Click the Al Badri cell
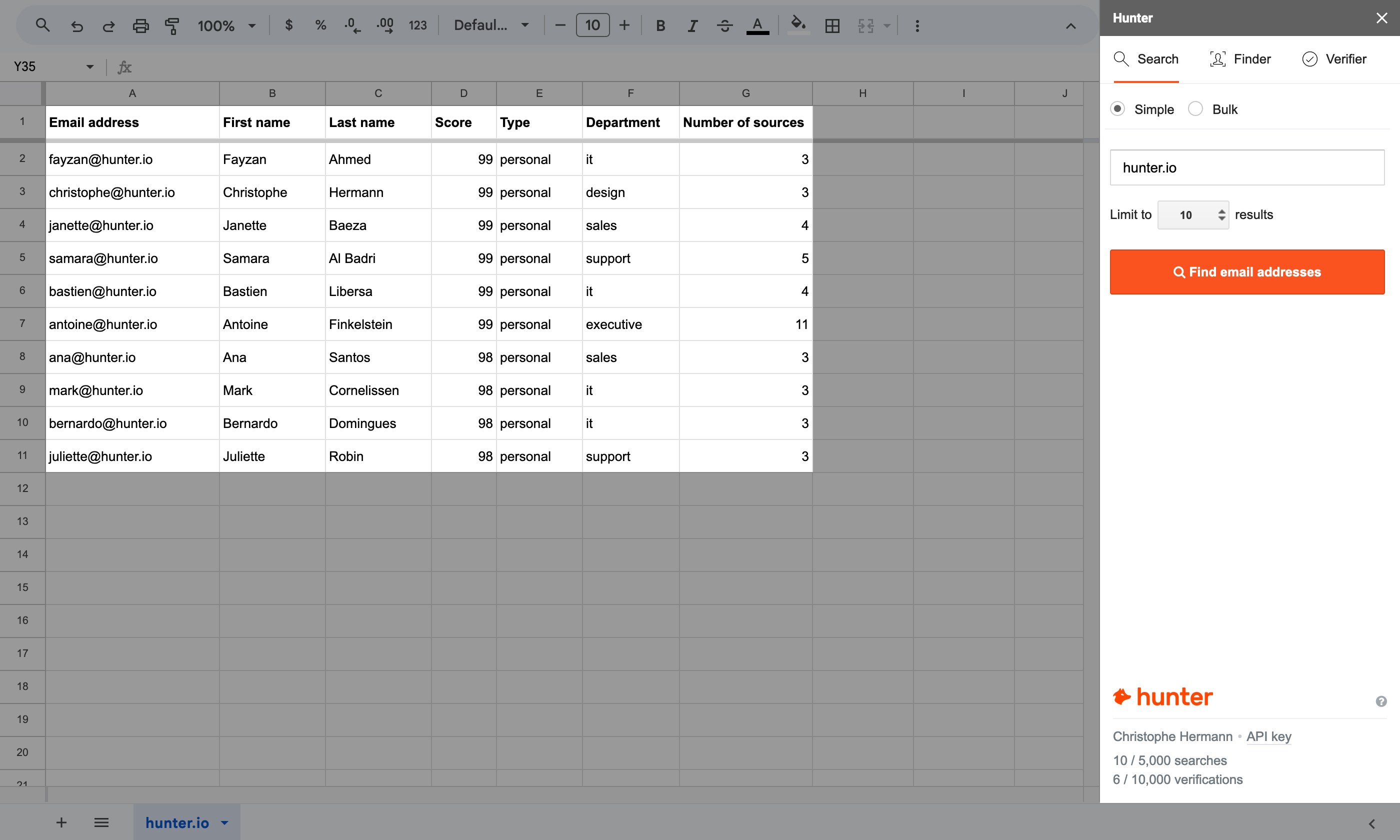Screen dimensions: 1400x840 378,258
